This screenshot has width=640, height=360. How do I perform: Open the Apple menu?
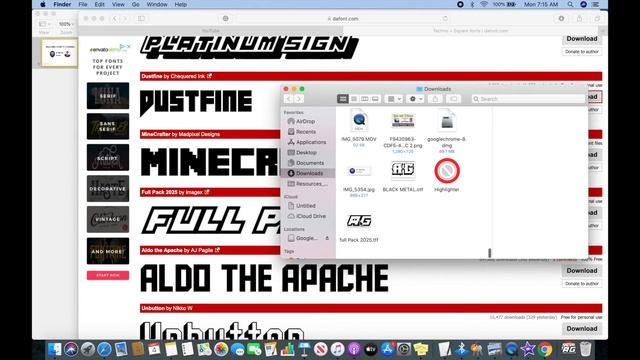pyautogui.click(x=43, y=4)
